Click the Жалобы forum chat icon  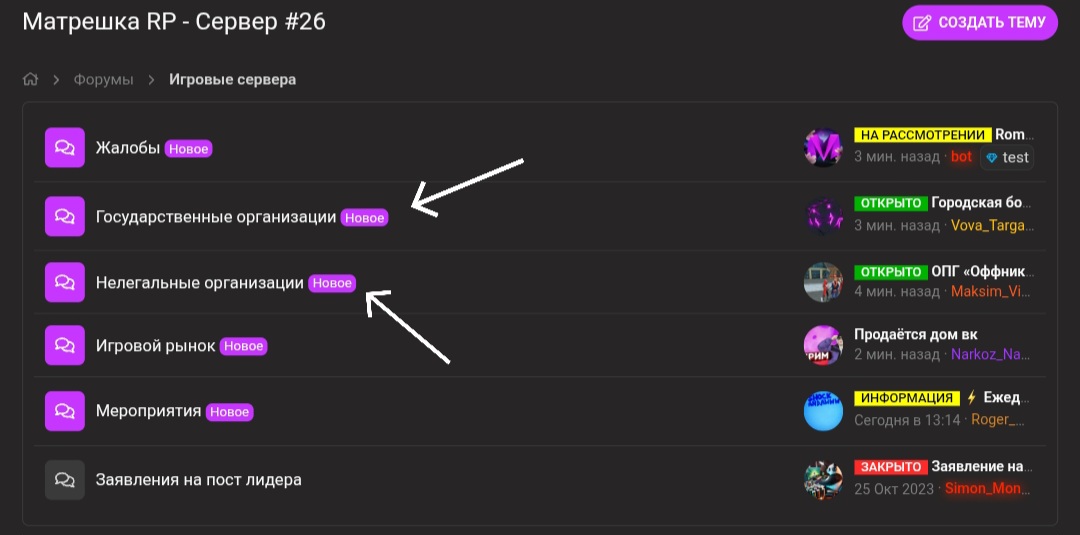(x=64, y=148)
